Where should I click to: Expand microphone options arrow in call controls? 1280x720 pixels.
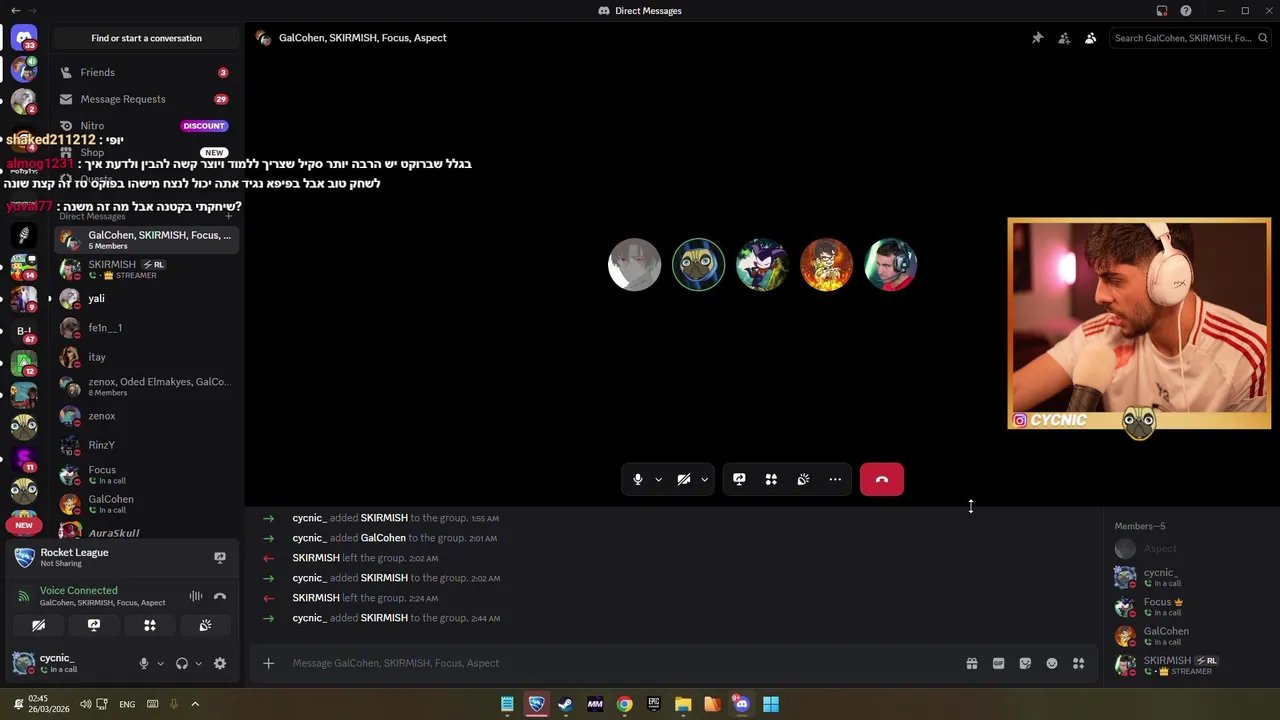click(658, 480)
